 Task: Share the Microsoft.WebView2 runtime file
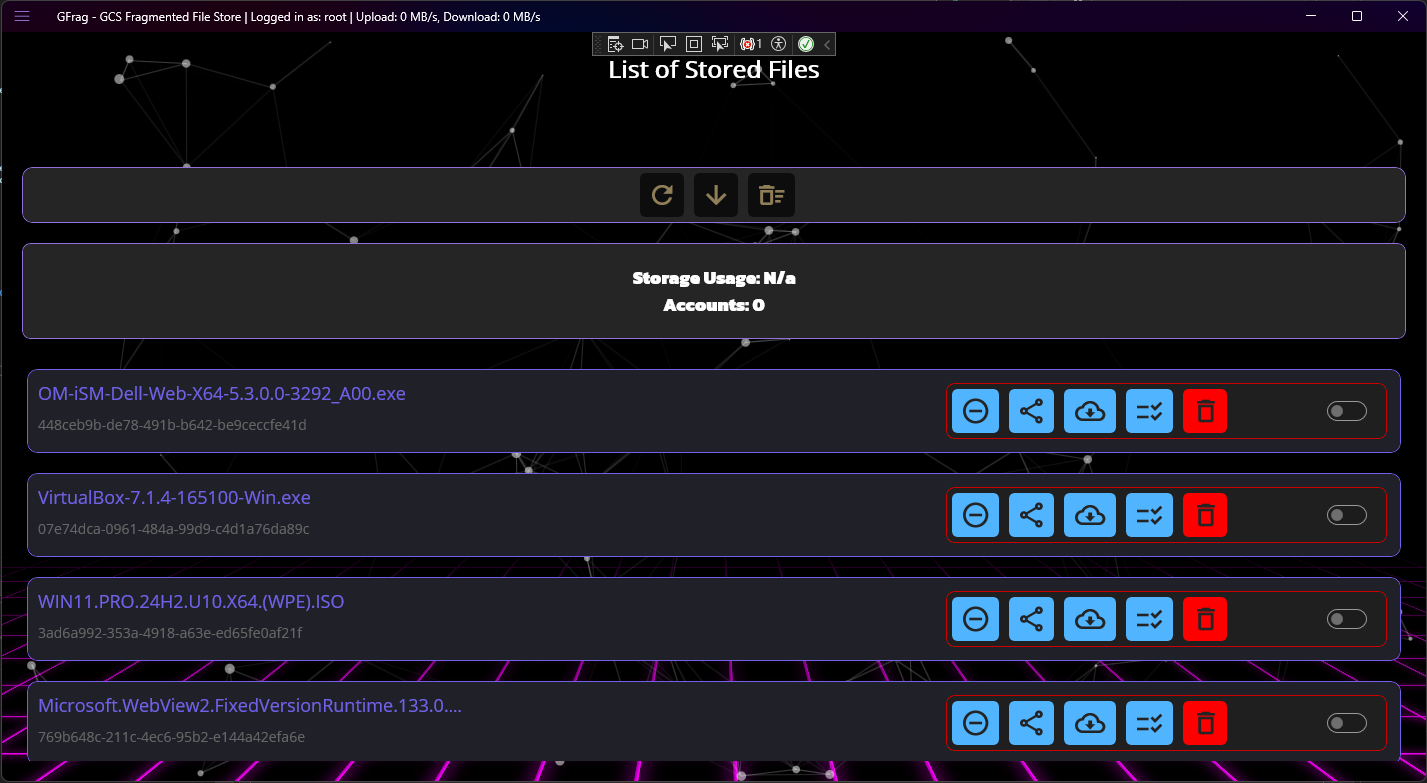point(1031,723)
